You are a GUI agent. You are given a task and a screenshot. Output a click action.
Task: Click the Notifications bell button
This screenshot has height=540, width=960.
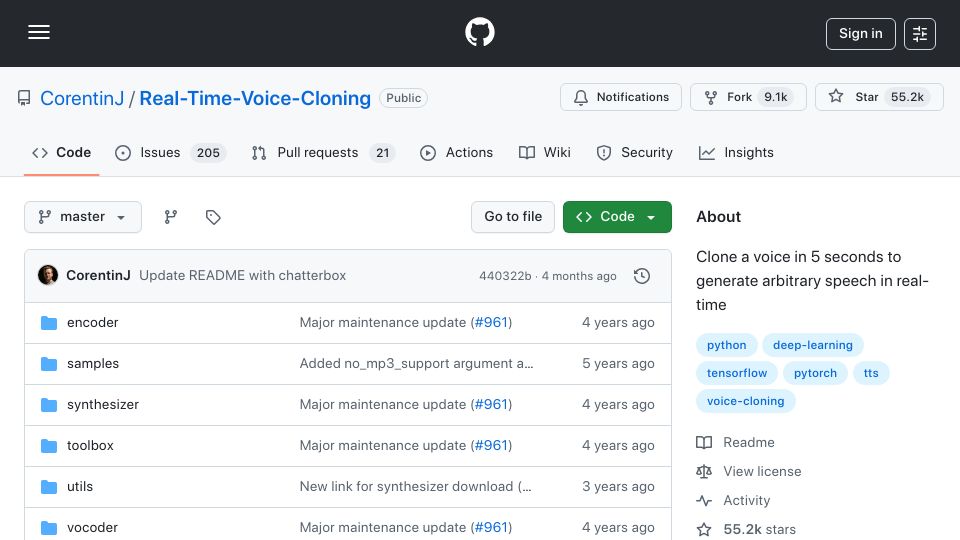tap(621, 97)
